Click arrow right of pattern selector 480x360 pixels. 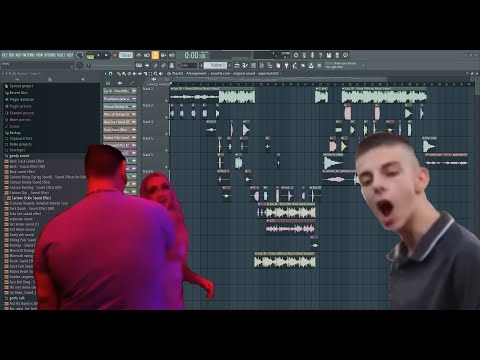[x=229, y=65]
